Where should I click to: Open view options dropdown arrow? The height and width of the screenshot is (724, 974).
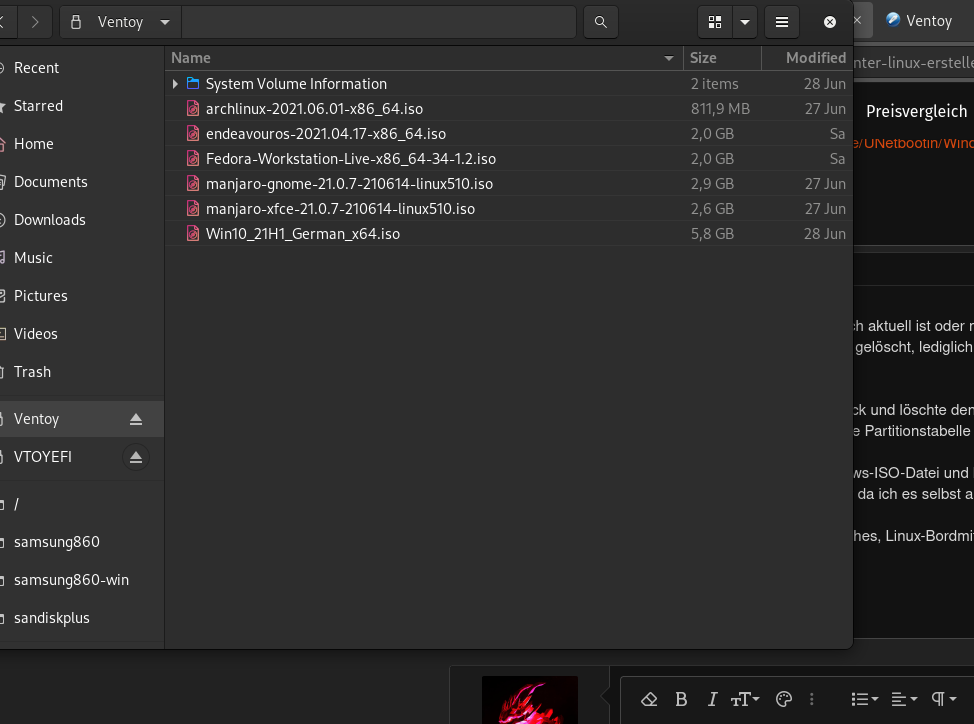[x=745, y=22]
